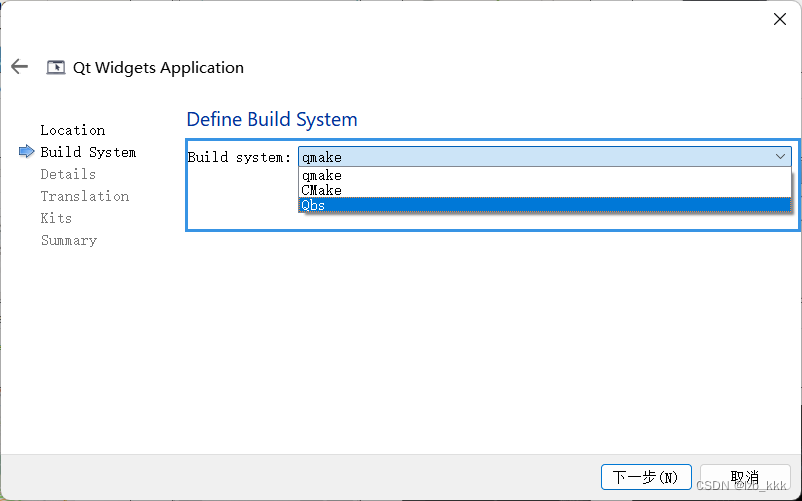802x501 pixels.
Task: Choose CMake from the dropdown list
Action: coord(544,190)
